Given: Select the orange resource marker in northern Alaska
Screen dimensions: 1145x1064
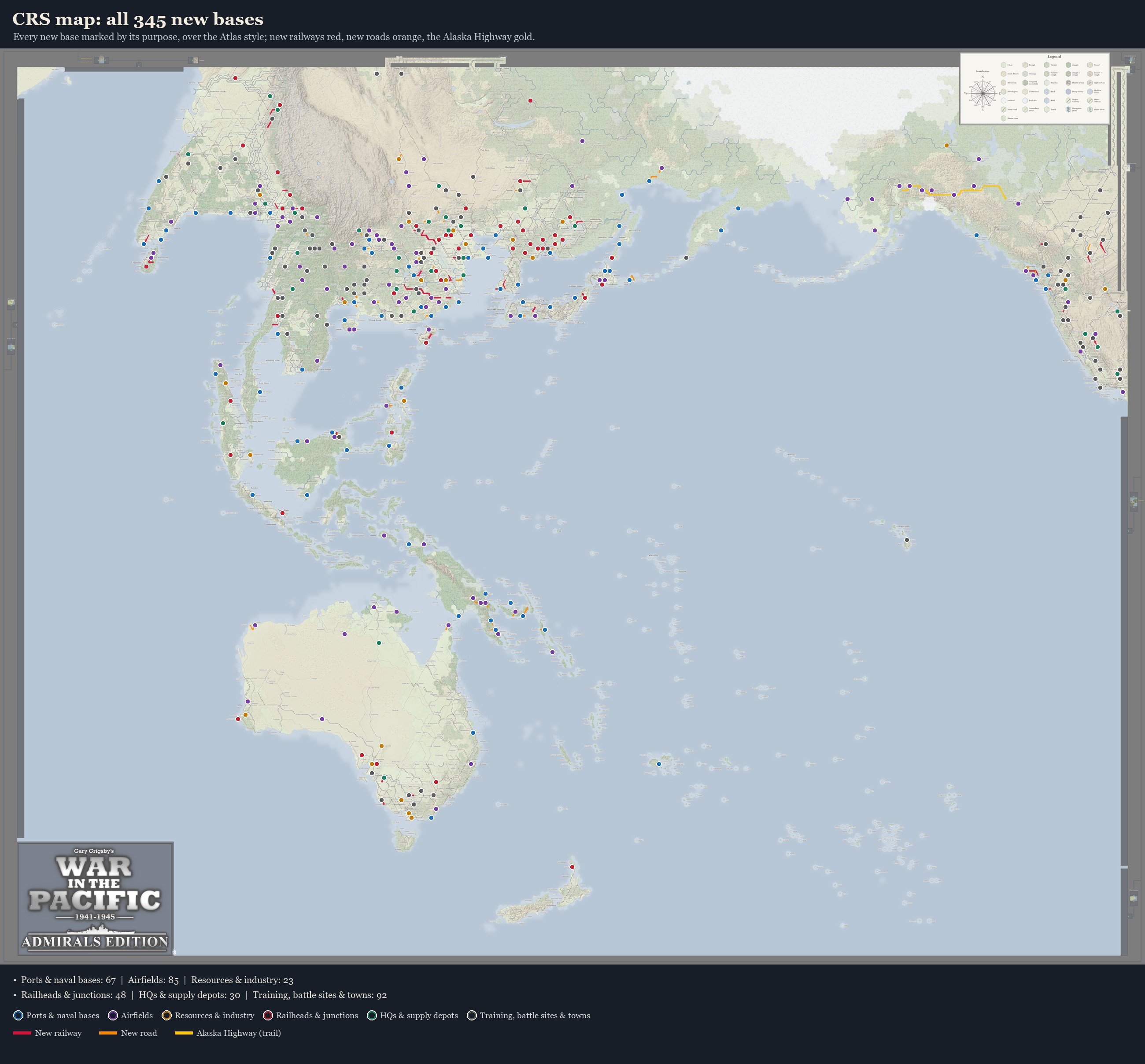Looking at the screenshot, I should tap(946, 146).
